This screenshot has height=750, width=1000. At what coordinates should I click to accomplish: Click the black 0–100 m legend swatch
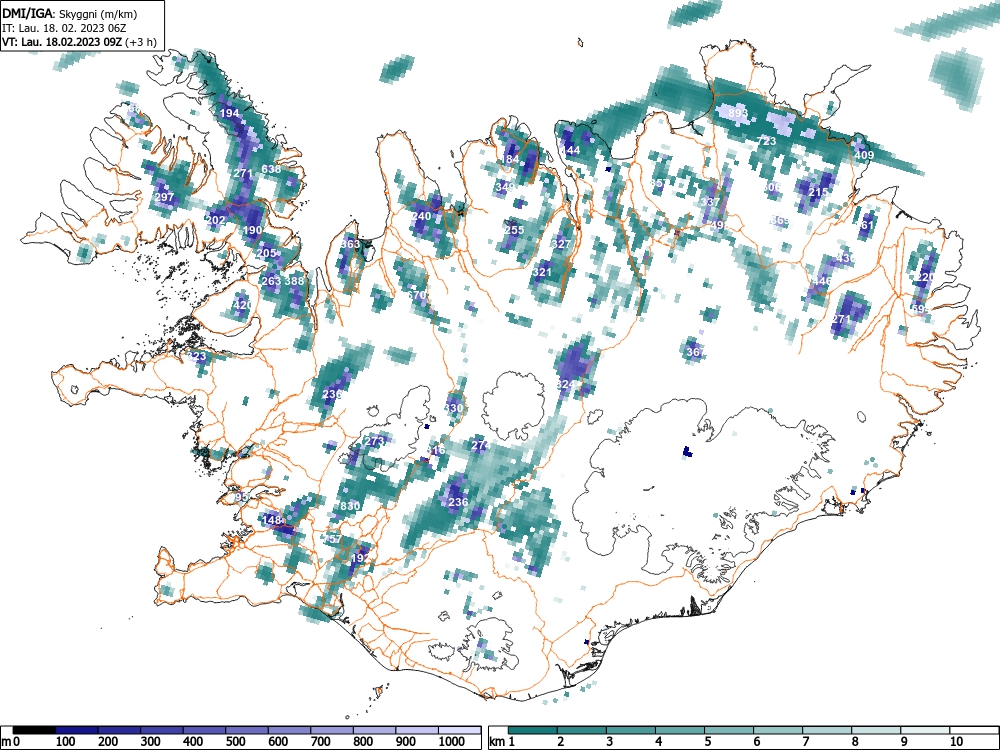point(34,730)
